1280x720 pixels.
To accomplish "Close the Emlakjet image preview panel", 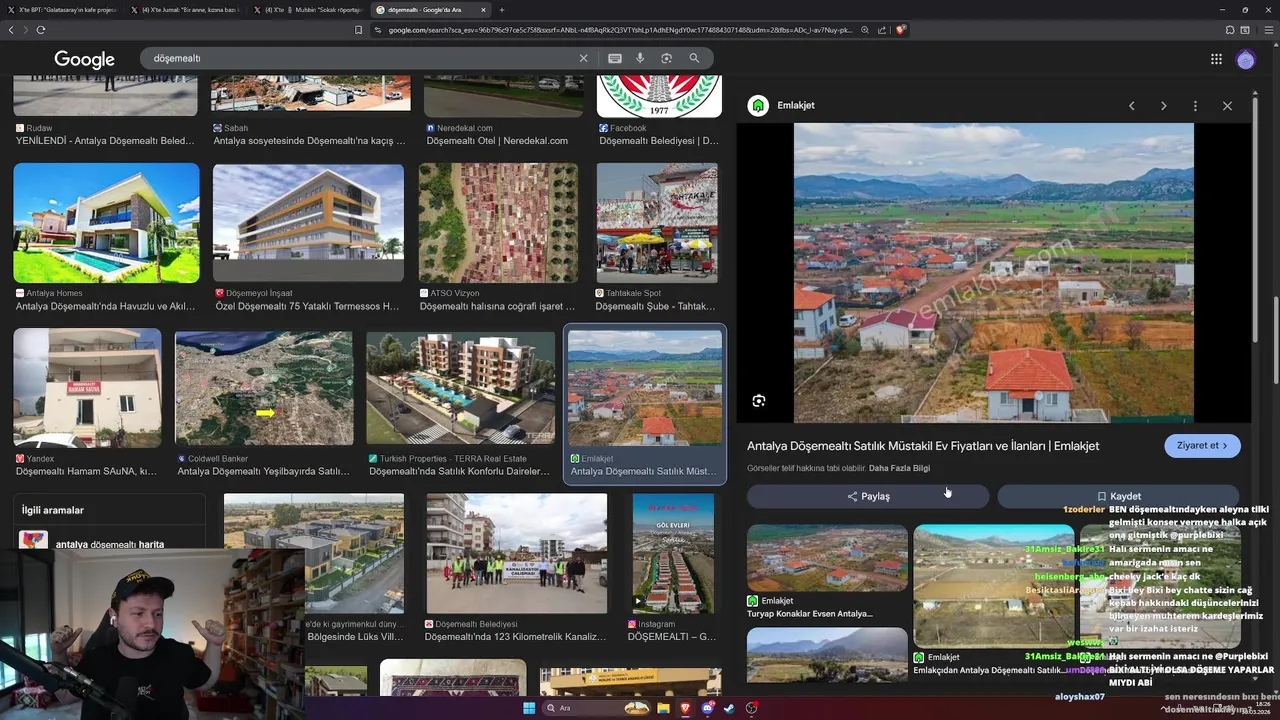I will [1227, 106].
